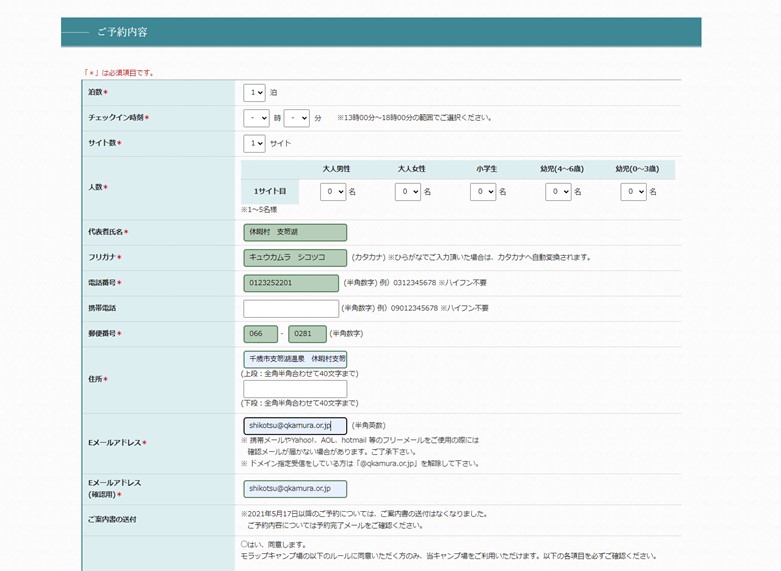The width and height of the screenshot is (781, 571).
Task: Click the Eメールアドレス input field
Action: 295,426
